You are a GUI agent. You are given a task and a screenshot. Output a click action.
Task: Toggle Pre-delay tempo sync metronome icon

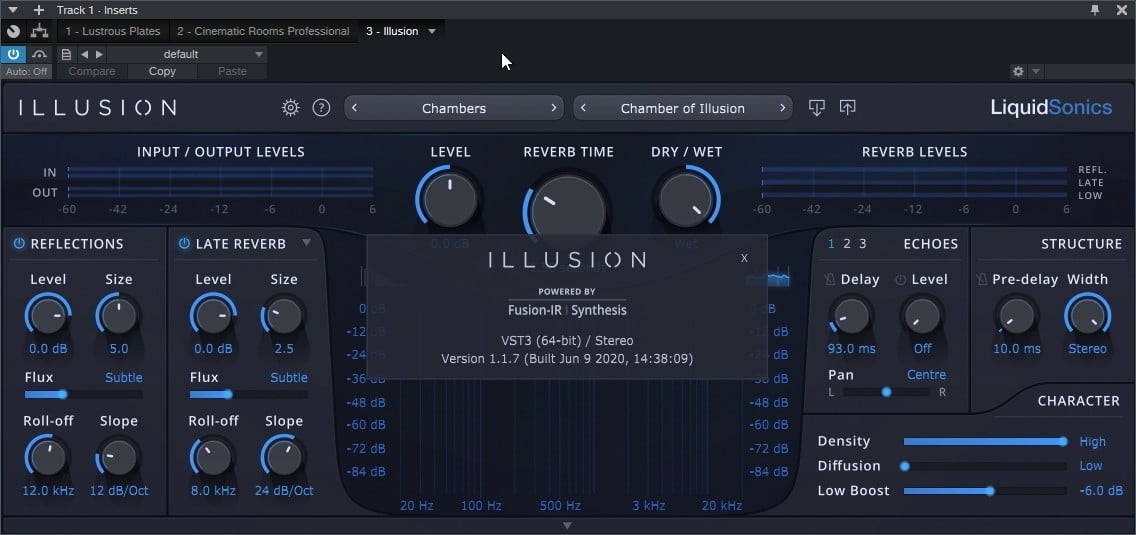tap(982, 280)
